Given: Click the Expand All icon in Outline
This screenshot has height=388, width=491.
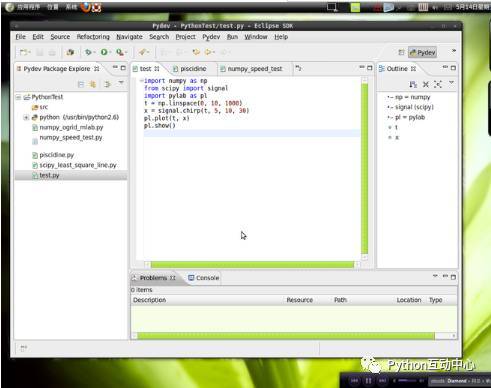Looking at the screenshot, I should tap(438, 84).
